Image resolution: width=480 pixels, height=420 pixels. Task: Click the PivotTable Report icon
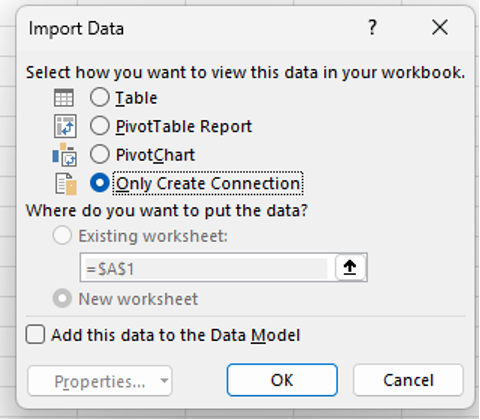coord(65,126)
